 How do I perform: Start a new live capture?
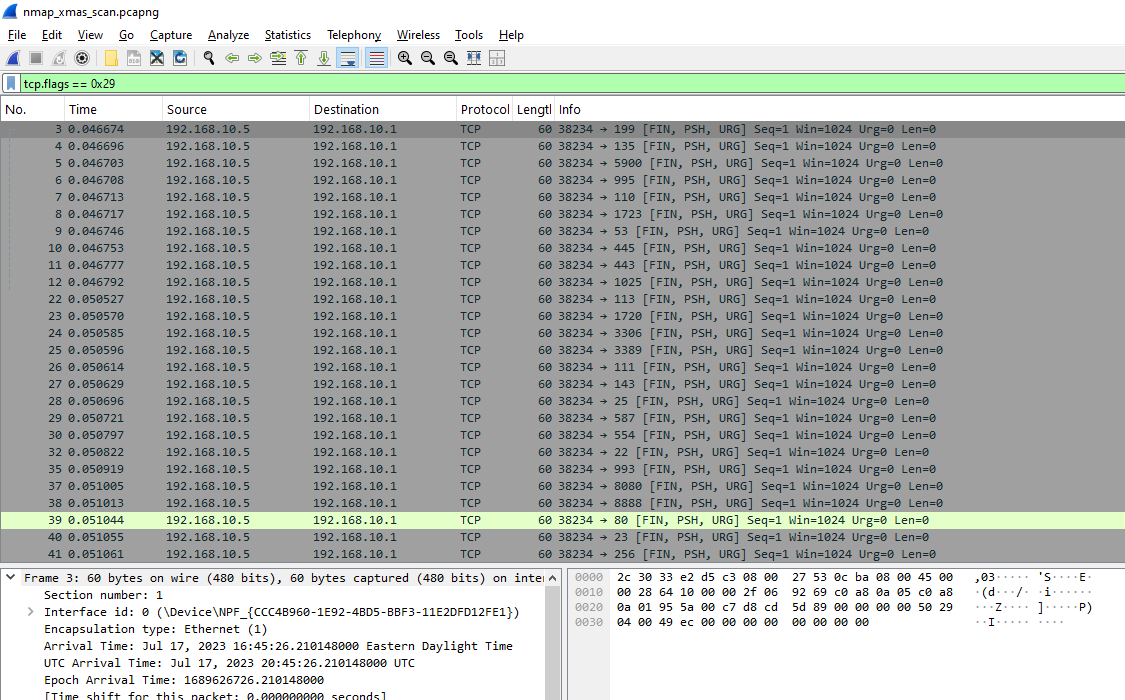click(13, 57)
